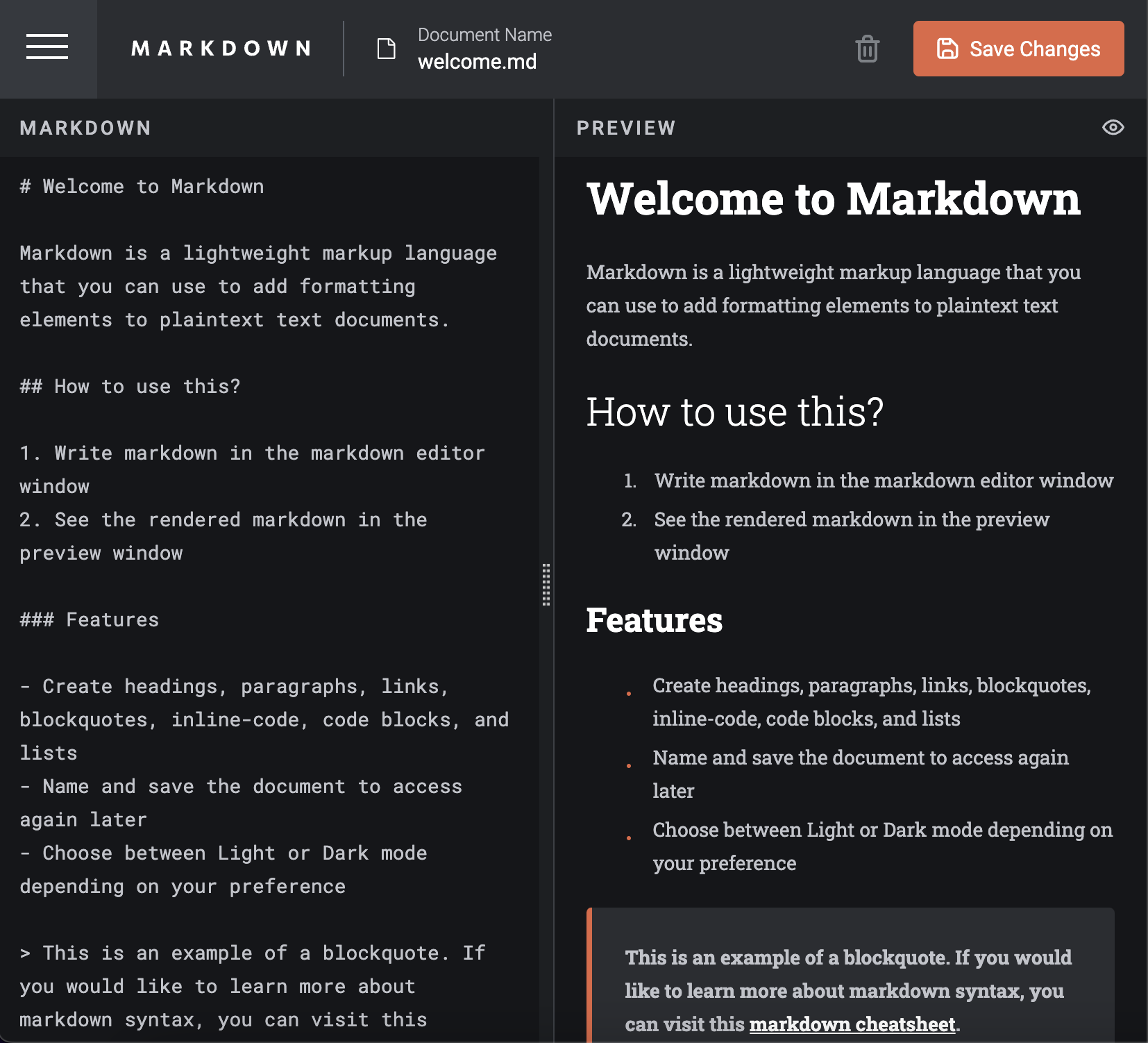
Task: Click 'See the rendered markdown in the preview' preview item
Action: (x=852, y=536)
